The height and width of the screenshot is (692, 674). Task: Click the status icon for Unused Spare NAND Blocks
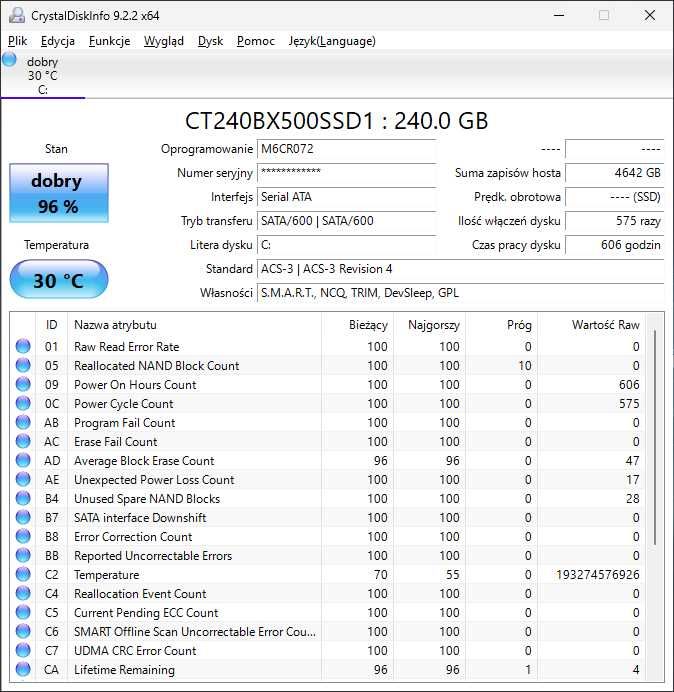coord(23,498)
